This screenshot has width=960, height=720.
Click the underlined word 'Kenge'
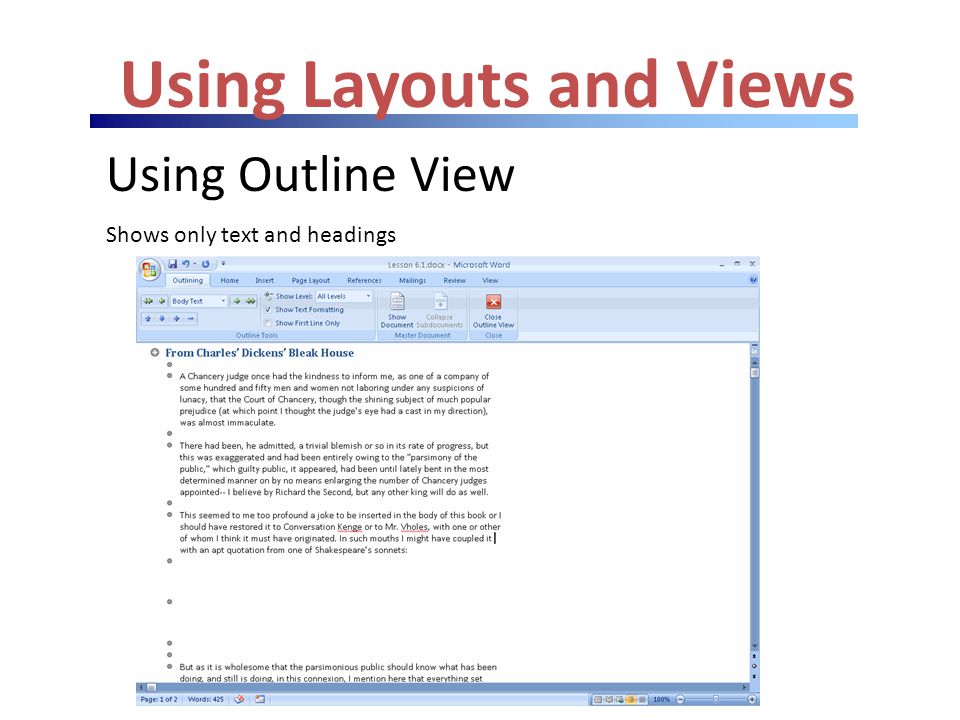[x=349, y=527]
